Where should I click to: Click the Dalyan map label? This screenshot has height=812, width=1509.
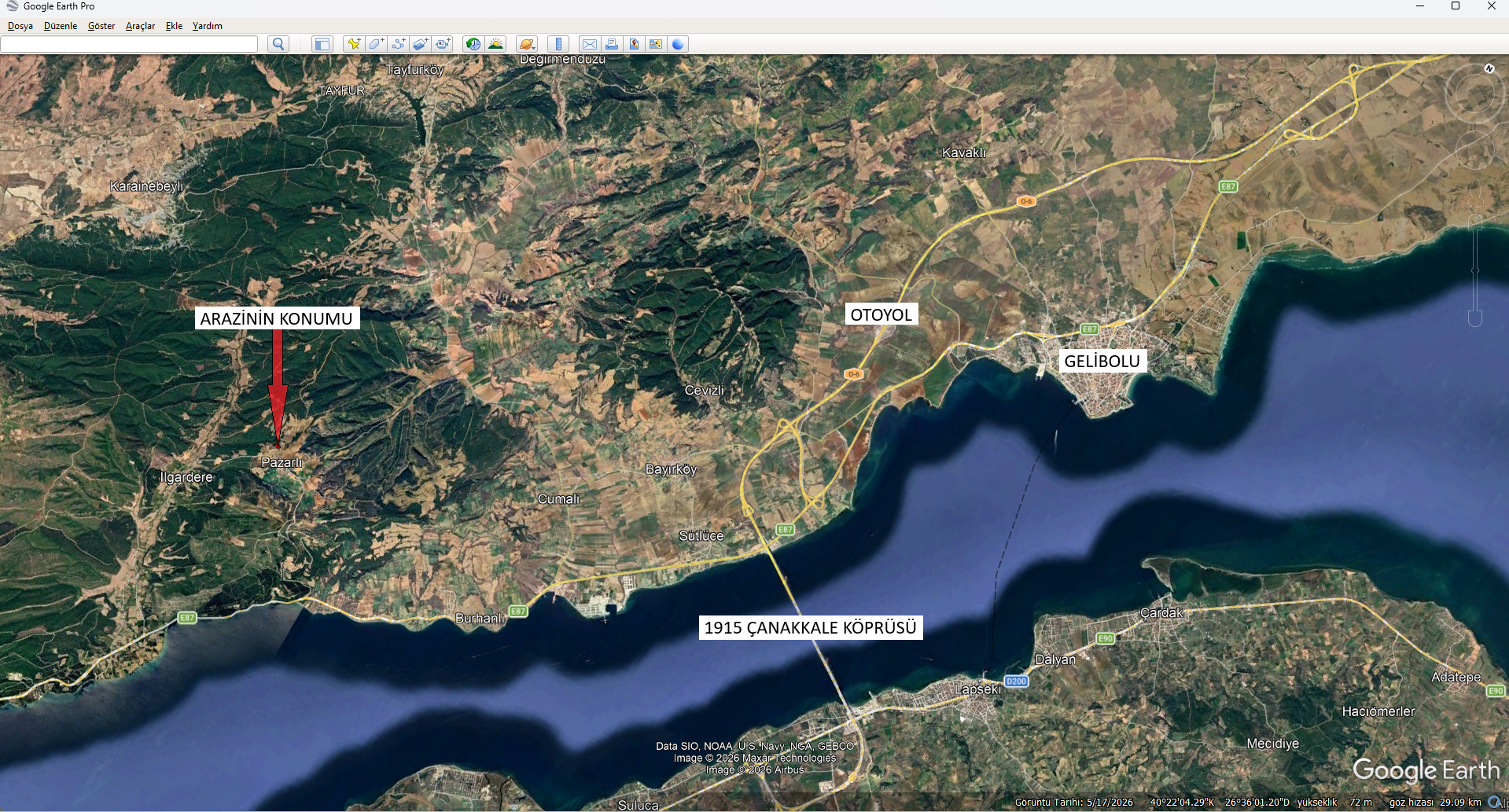pos(1055,660)
